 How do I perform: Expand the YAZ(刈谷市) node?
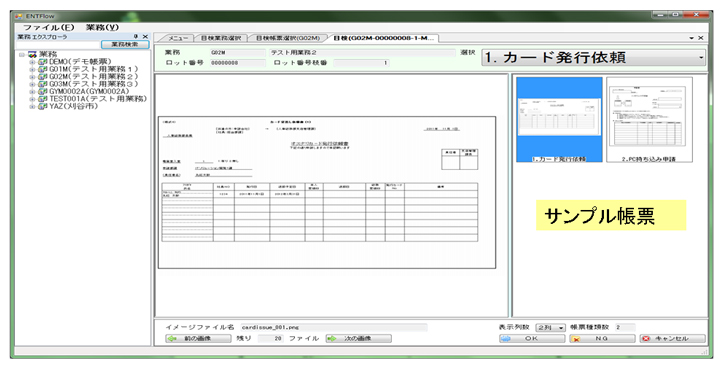(x=32, y=106)
